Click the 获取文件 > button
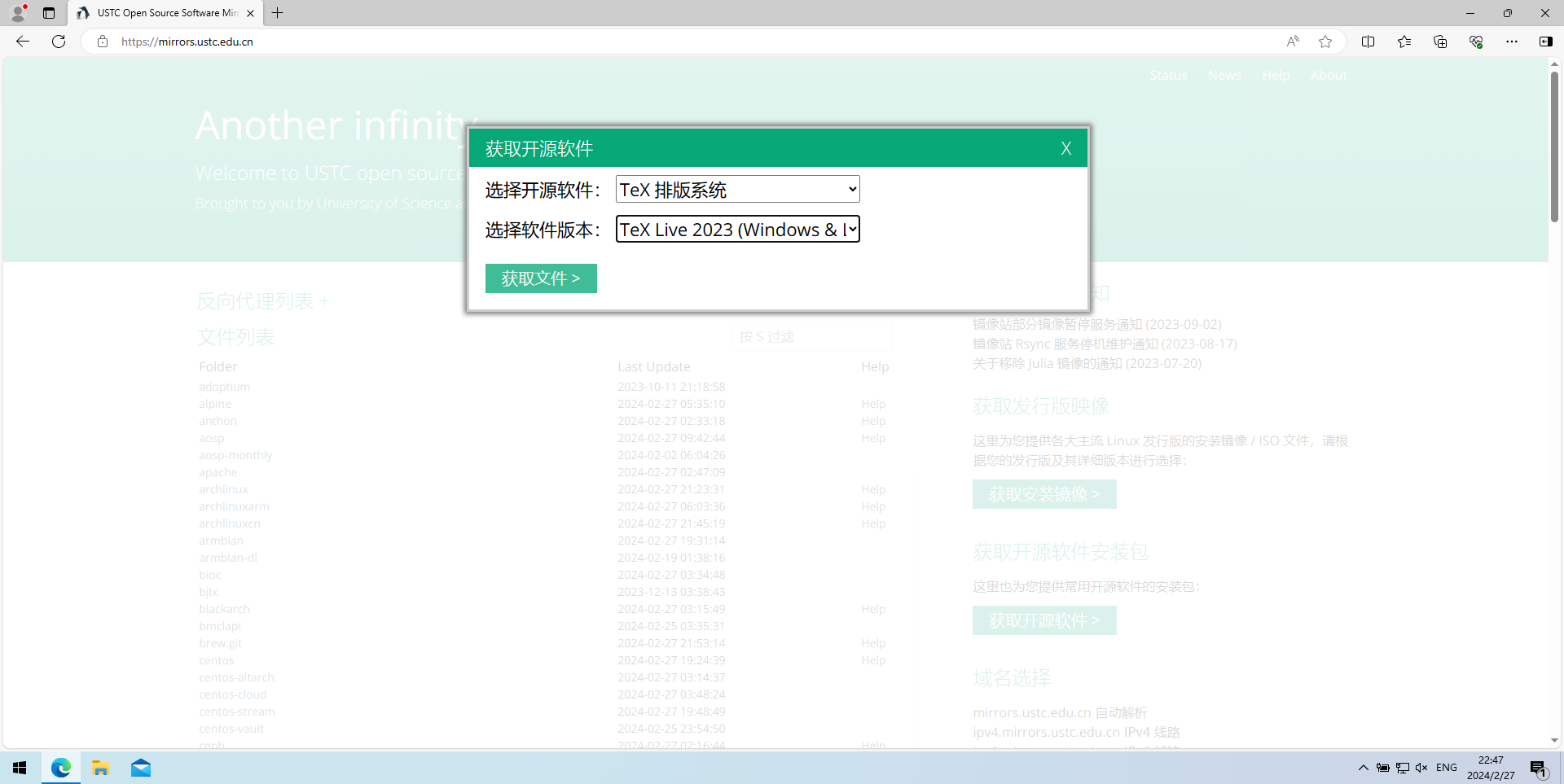 click(x=541, y=278)
